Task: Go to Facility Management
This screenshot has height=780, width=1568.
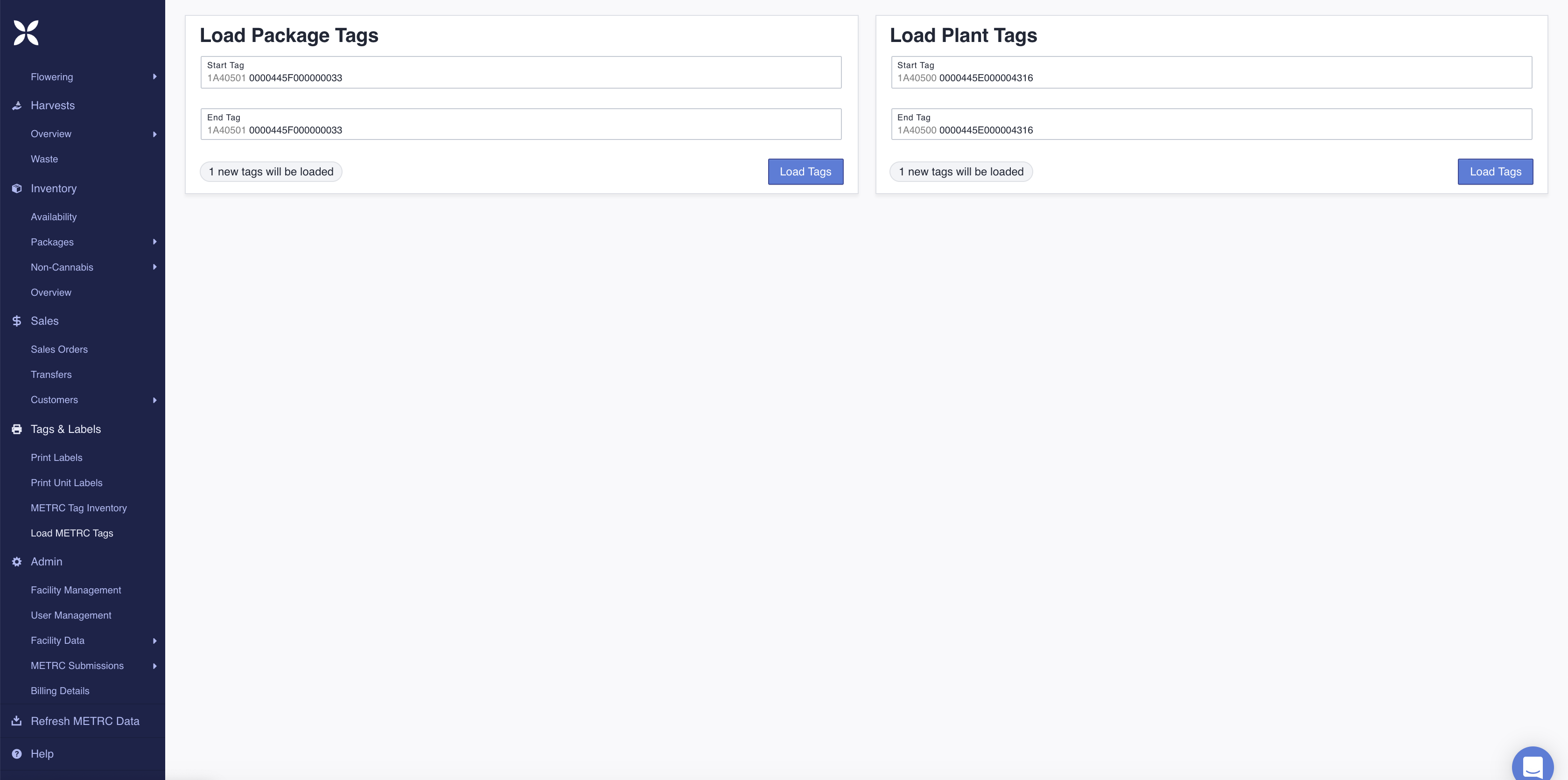Action: click(x=76, y=591)
